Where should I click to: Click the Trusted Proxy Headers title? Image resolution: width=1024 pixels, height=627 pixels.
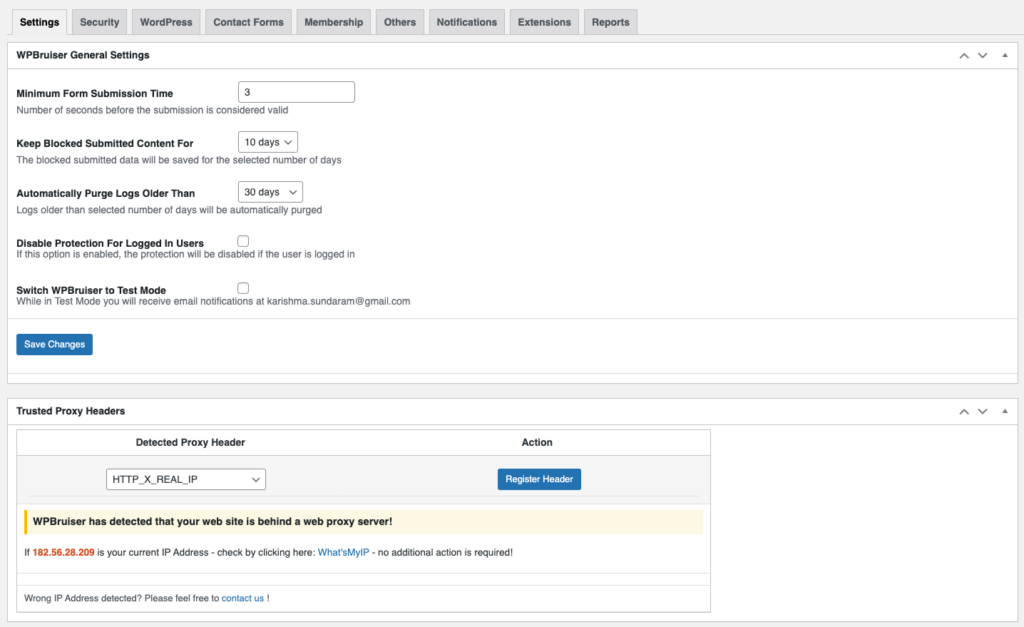[71, 411]
